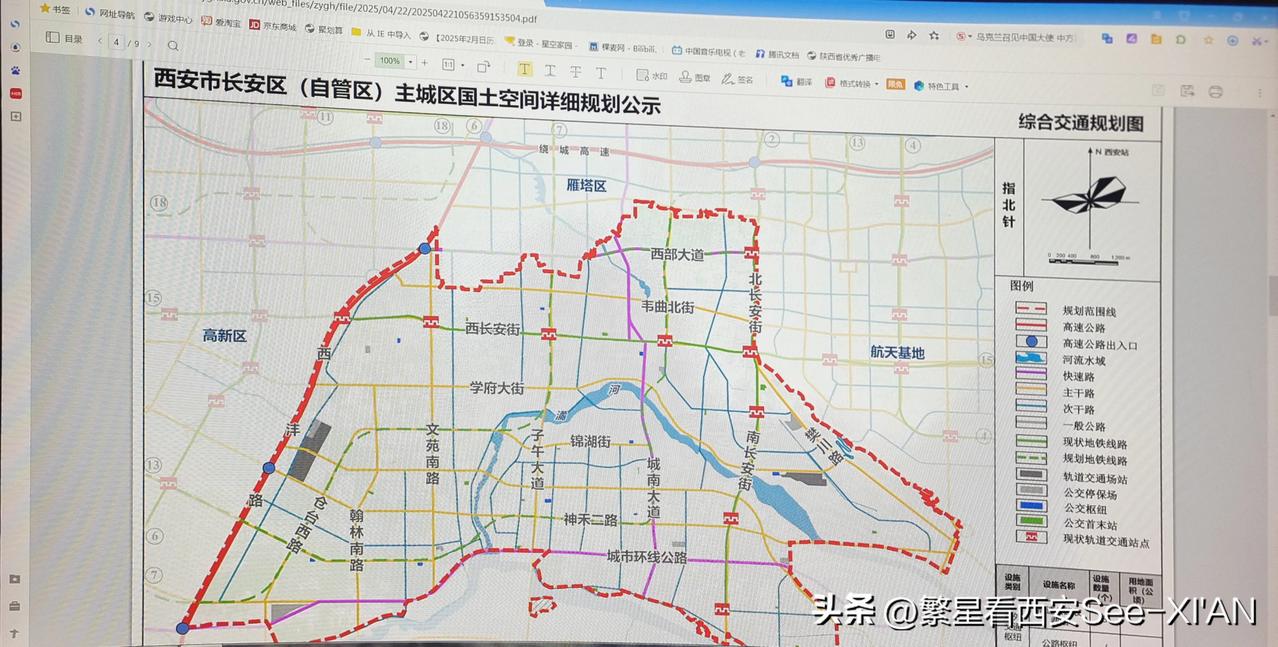The height and width of the screenshot is (647, 1278).
Task: Click the share arrow in address bar
Action: [x=911, y=34]
